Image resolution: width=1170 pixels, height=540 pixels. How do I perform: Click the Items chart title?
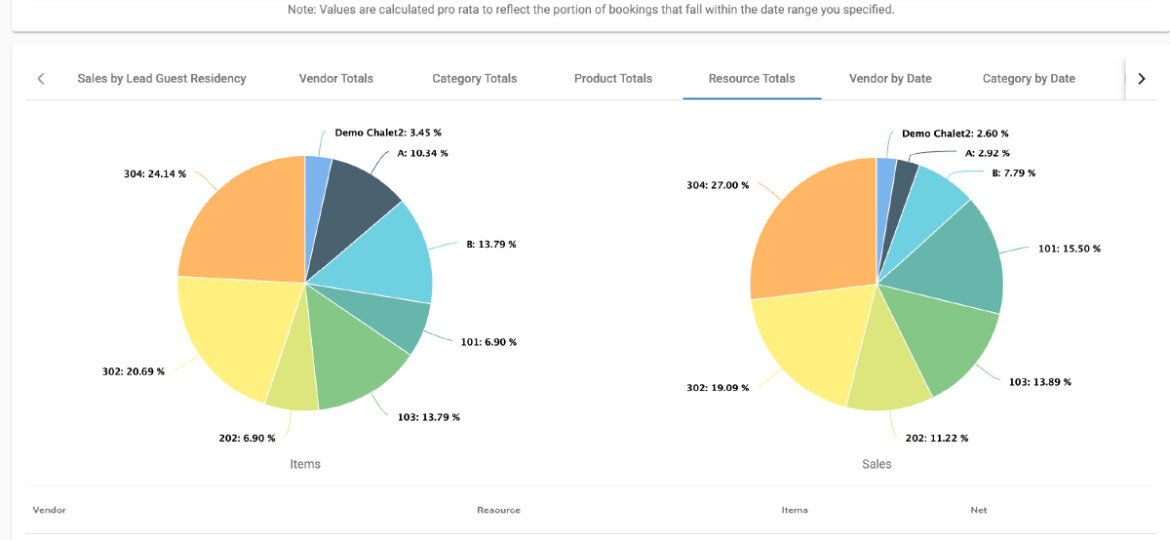pos(305,464)
